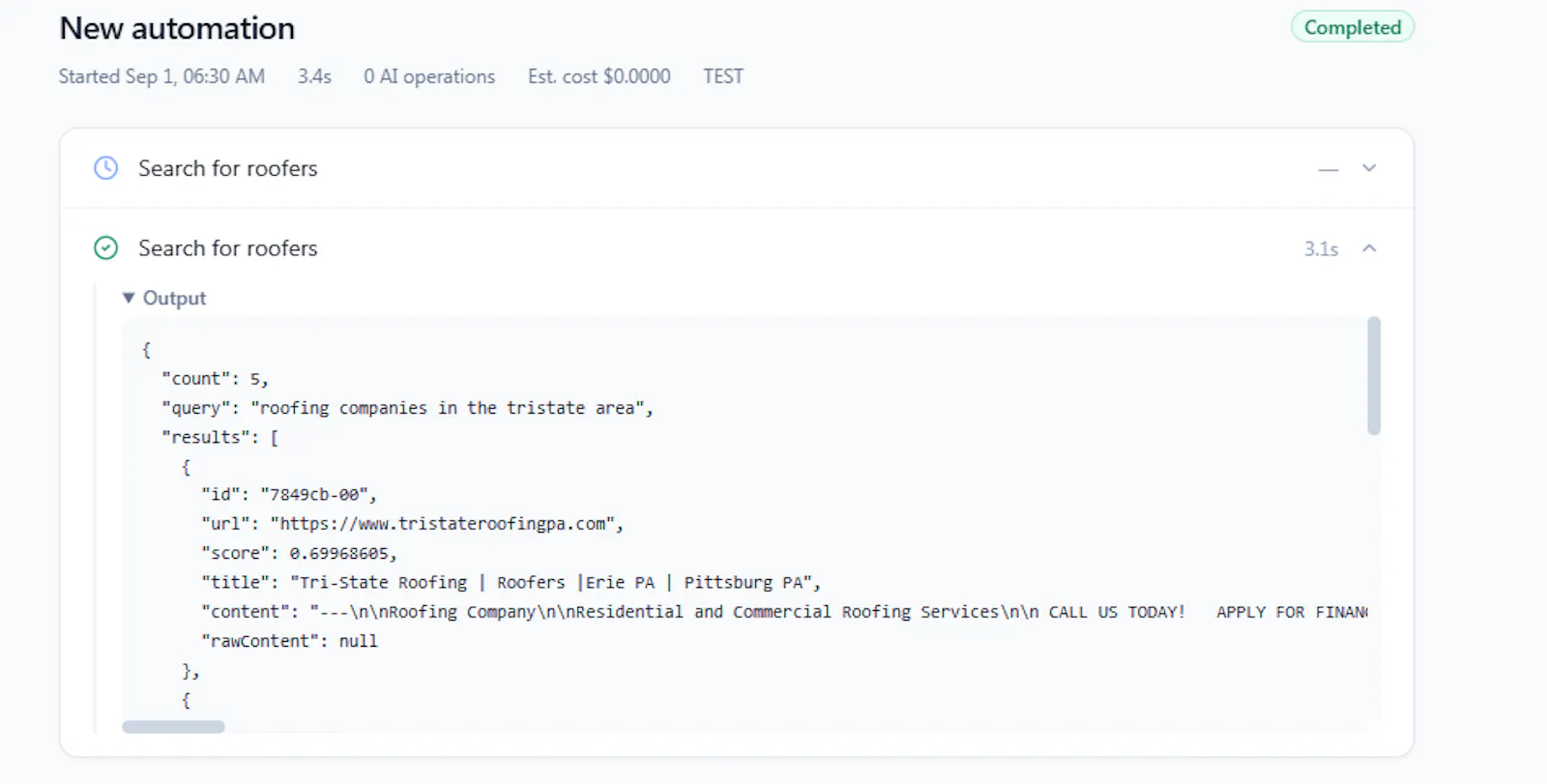Click the Est. cost $0.0000 text
Image resolution: width=1547 pixels, height=784 pixels.
[598, 76]
